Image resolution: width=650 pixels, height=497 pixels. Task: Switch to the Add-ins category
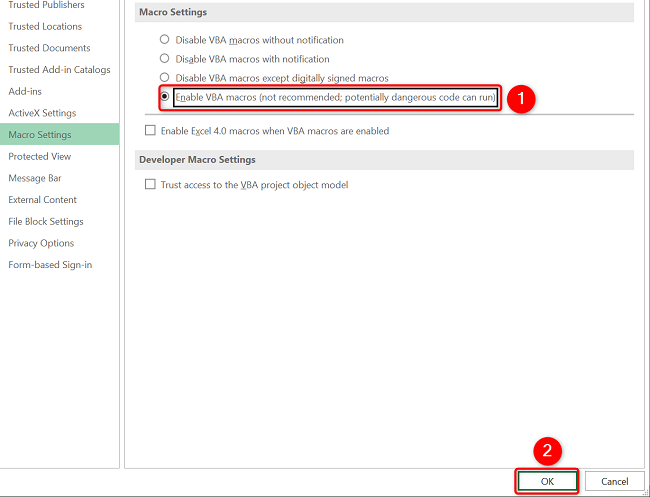[x=25, y=91]
